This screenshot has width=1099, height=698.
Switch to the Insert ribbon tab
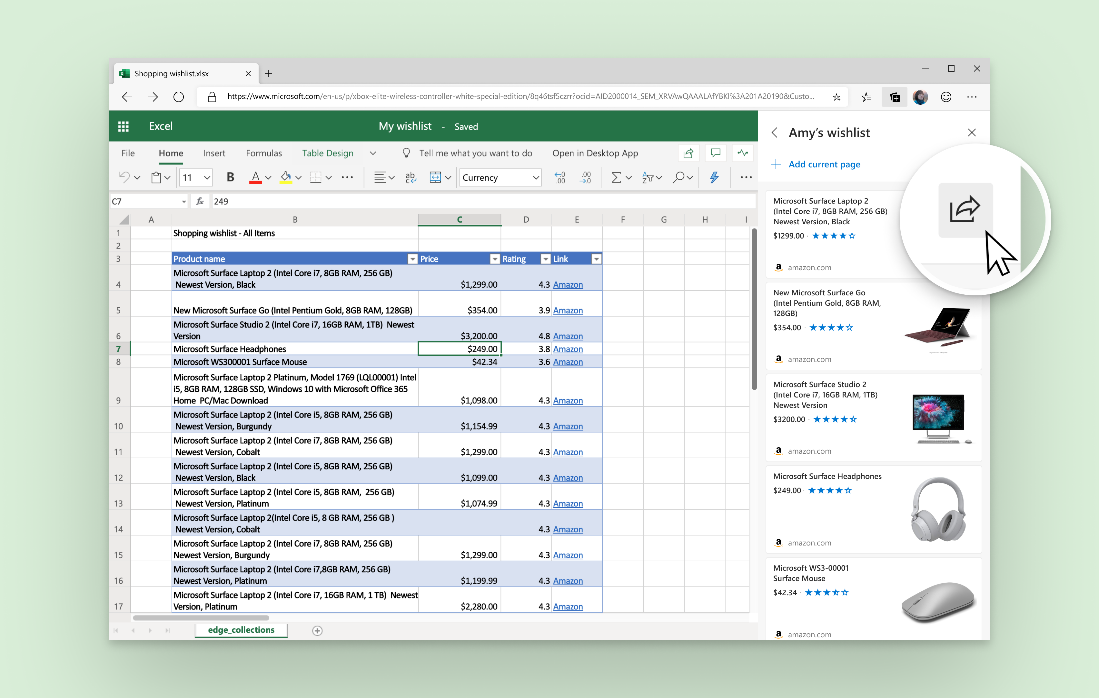point(214,153)
